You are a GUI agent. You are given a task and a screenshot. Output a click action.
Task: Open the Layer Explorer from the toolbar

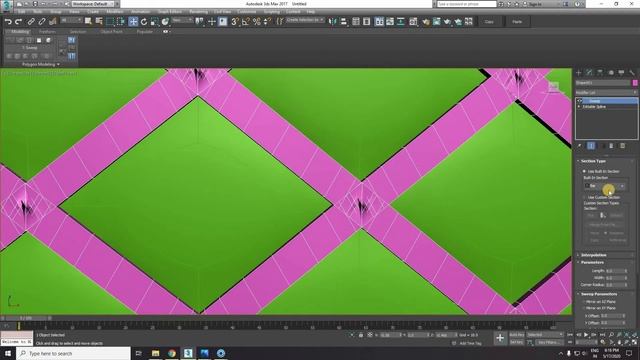(x=367, y=22)
